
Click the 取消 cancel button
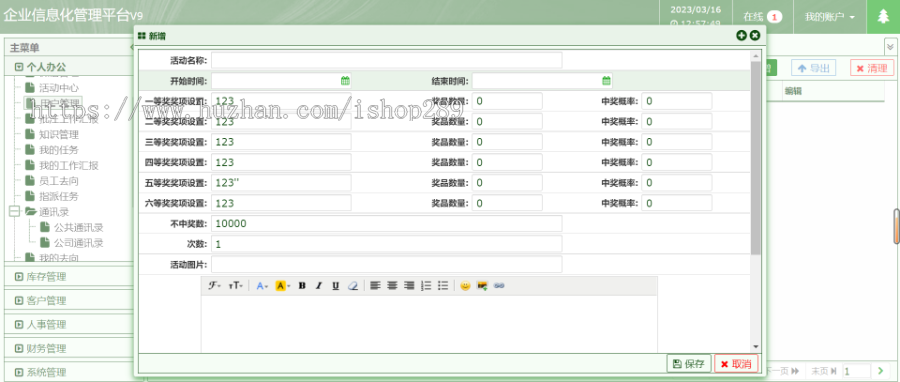736,364
